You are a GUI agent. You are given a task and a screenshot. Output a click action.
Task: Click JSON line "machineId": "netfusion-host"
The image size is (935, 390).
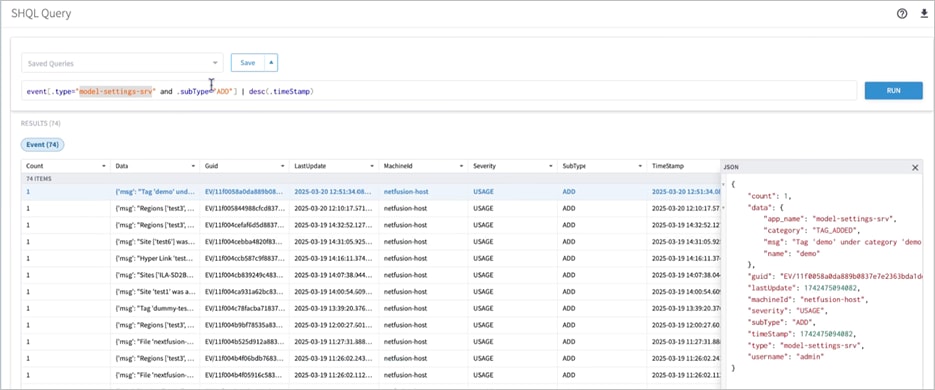807,299
